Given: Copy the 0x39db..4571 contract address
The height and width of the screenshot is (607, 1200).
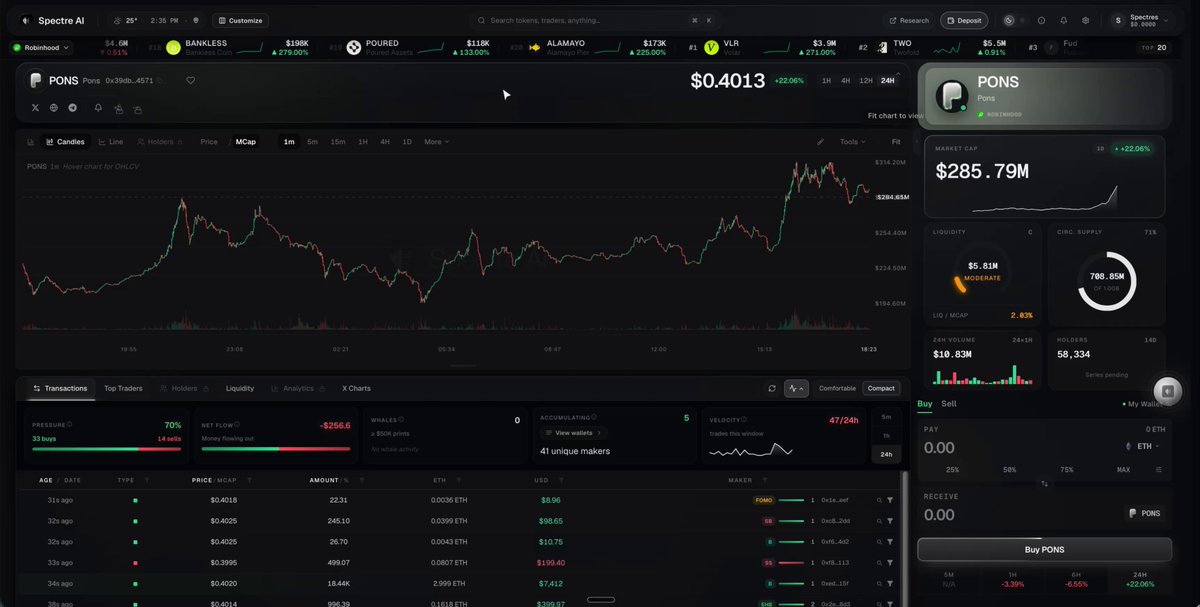Looking at the screenshot, I should coord(160,81).
